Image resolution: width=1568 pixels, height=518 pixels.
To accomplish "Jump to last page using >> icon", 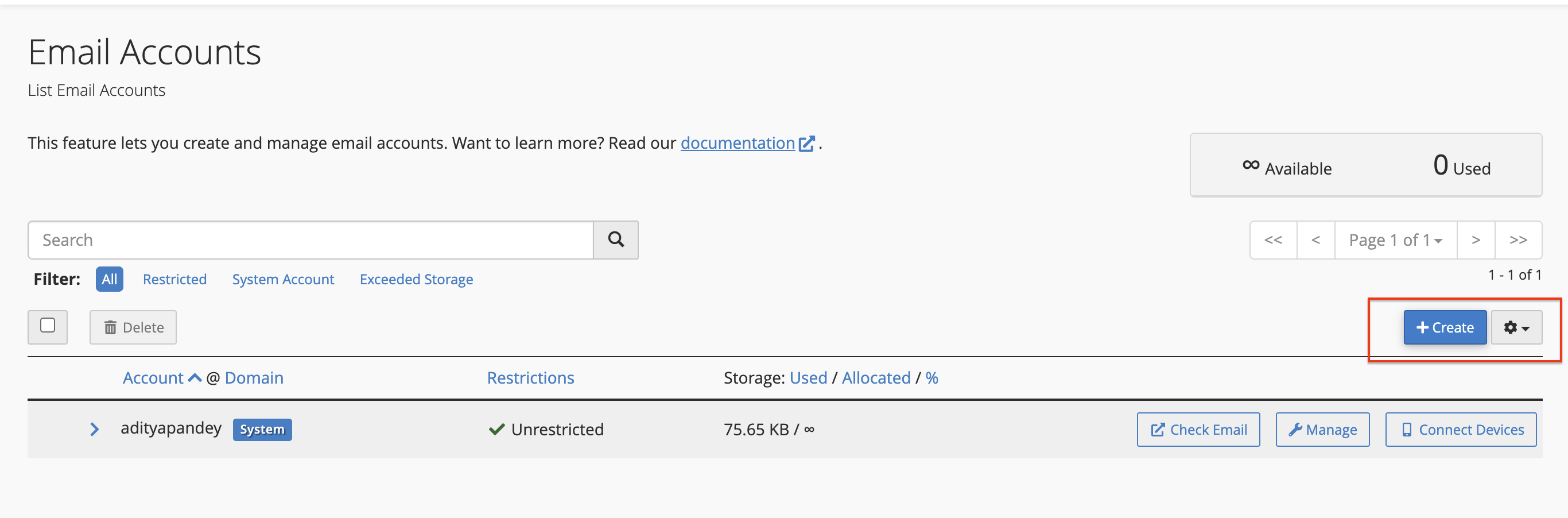I will click(x=1519, y=239).
